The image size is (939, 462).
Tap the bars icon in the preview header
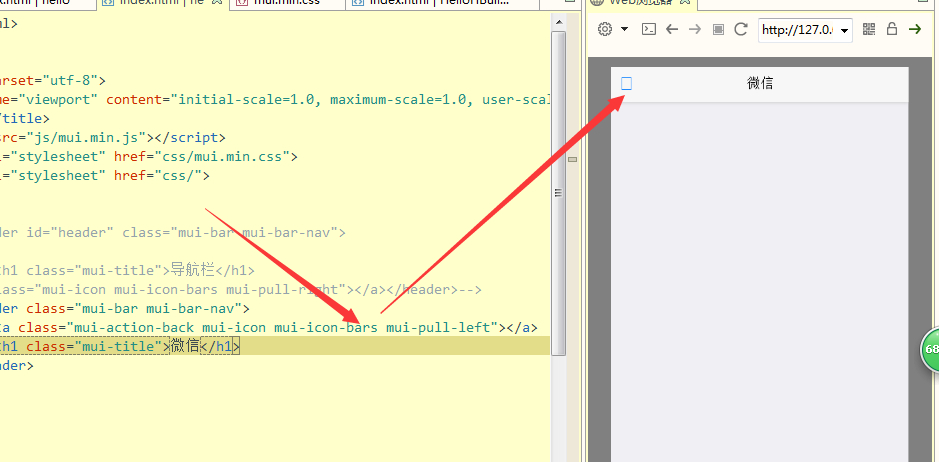coord(626,83)
